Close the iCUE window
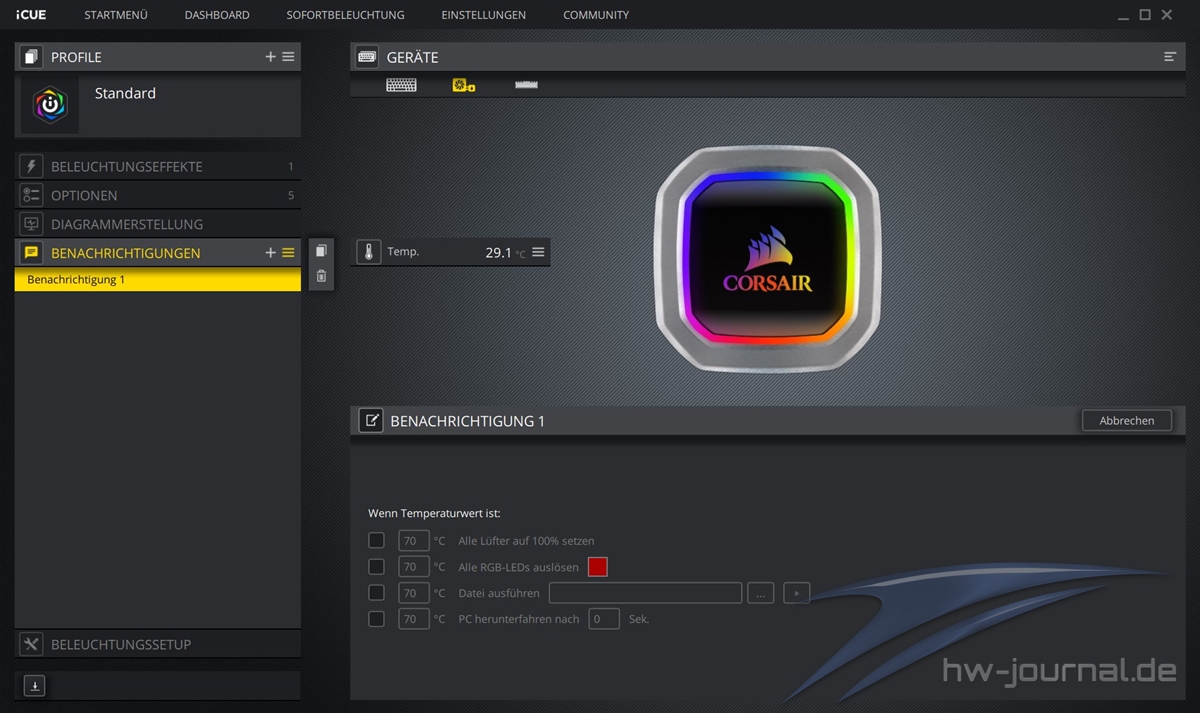This screenshot has height=713, width=1200. click(1167, 15)
